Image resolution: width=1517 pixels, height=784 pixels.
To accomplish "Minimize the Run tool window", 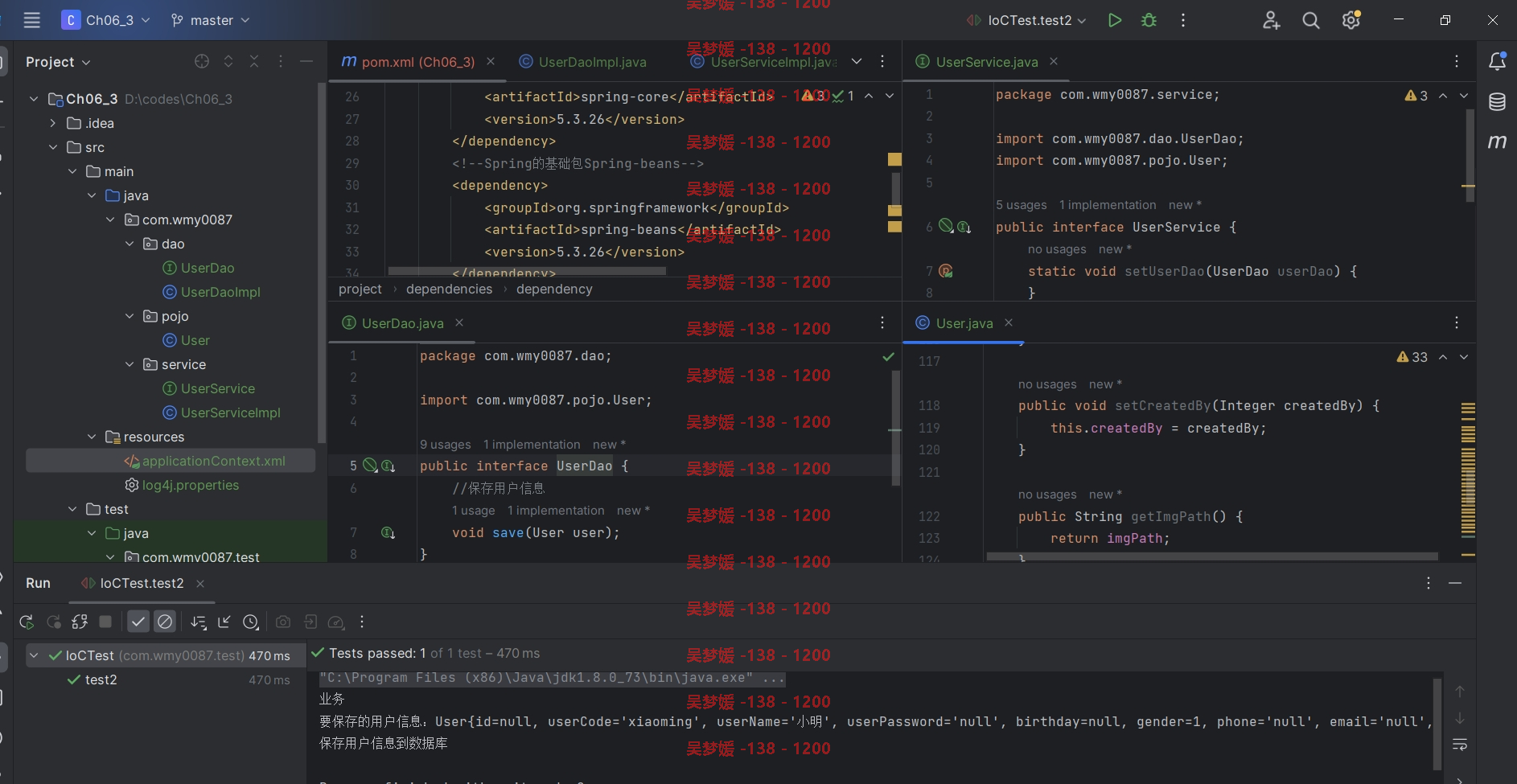I will (1455, 583).
